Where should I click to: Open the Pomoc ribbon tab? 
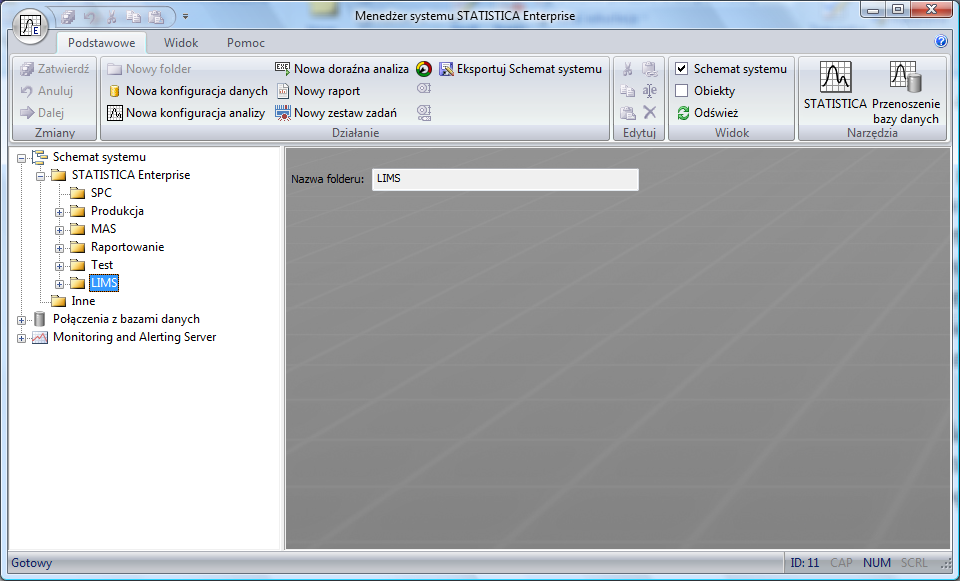(x=246, y=43)
